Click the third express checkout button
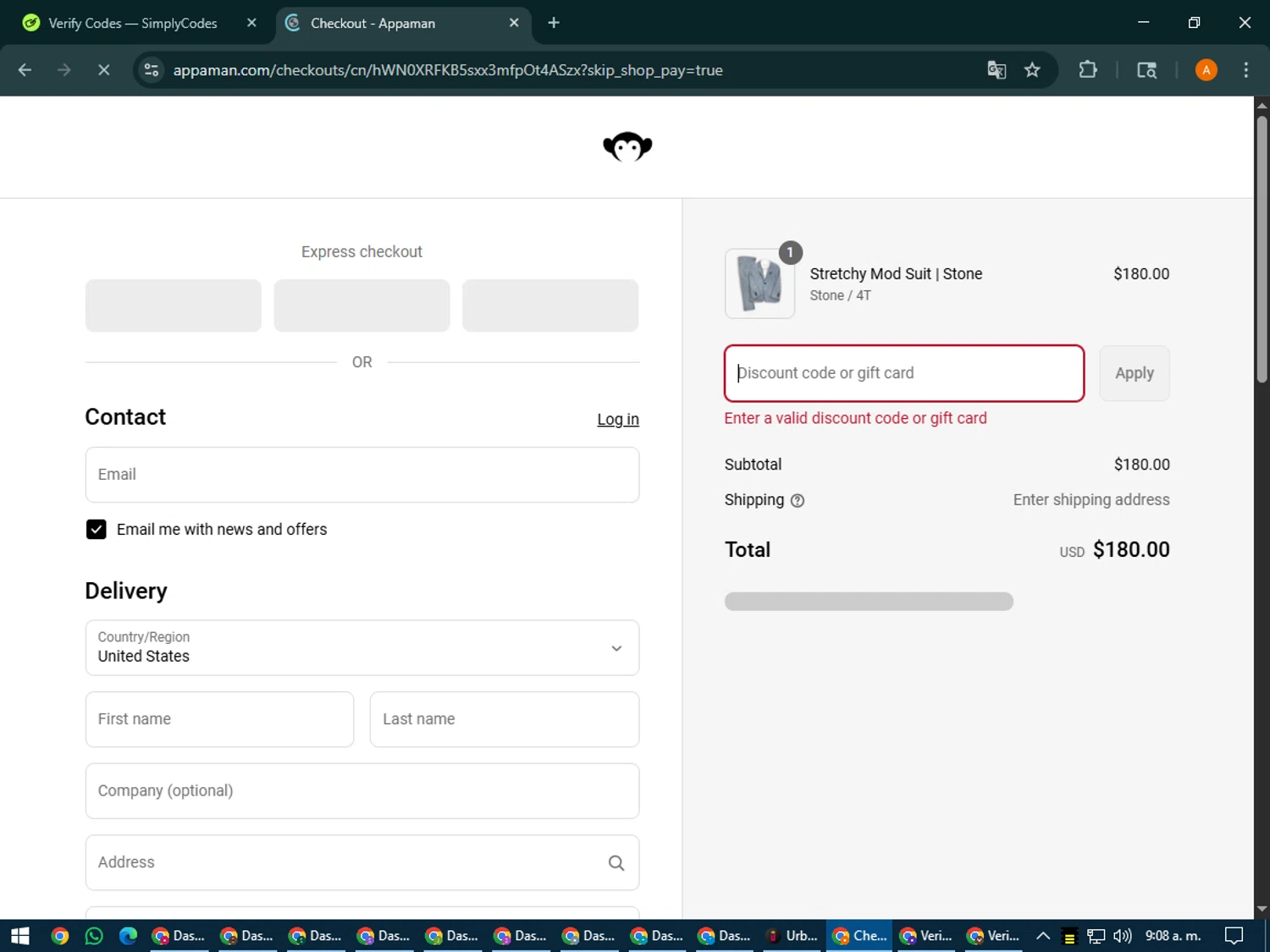The image size is (1270, 952). click(550, 305)
